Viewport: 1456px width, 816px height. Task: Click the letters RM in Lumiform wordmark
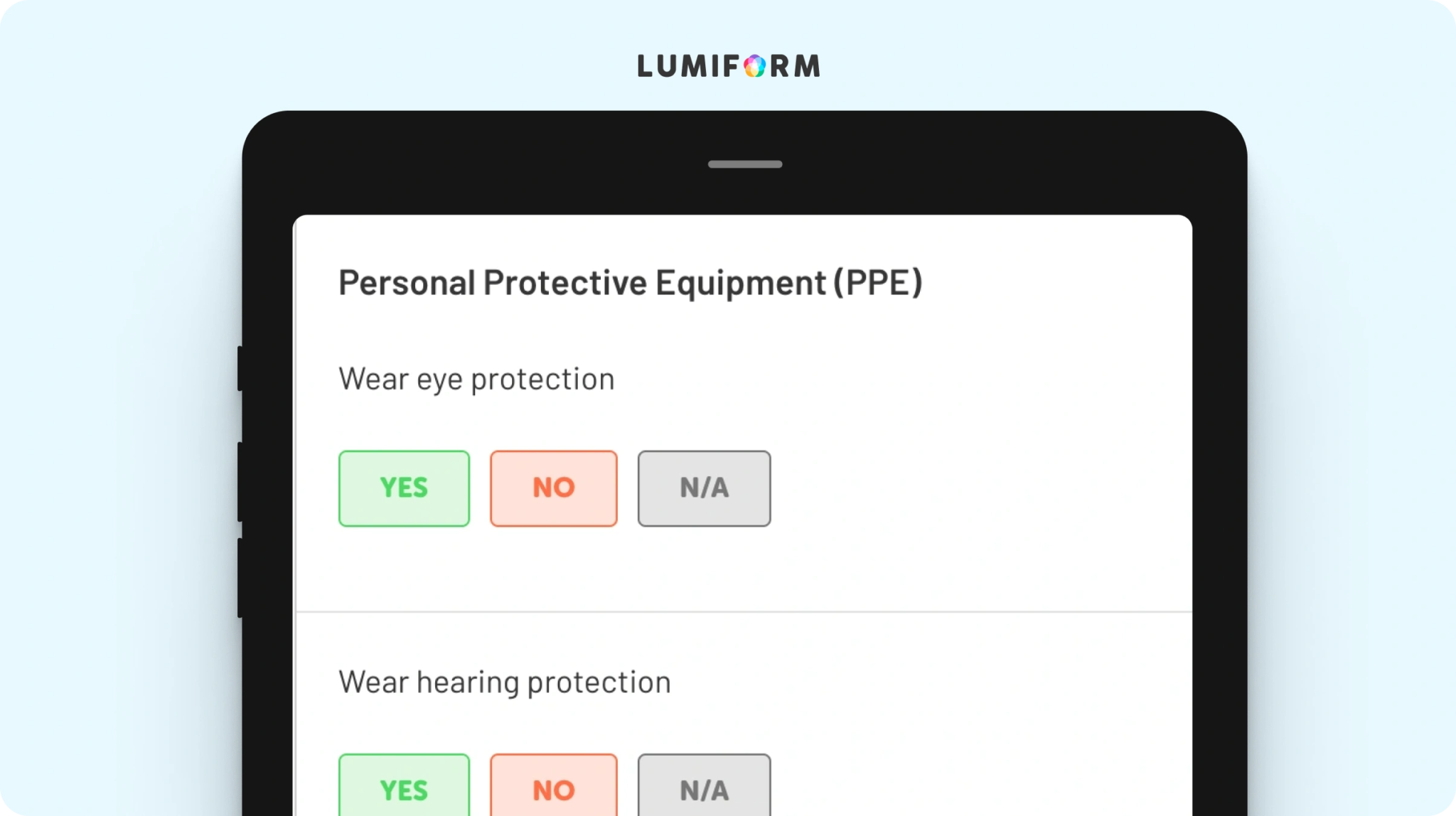(796, 66)
